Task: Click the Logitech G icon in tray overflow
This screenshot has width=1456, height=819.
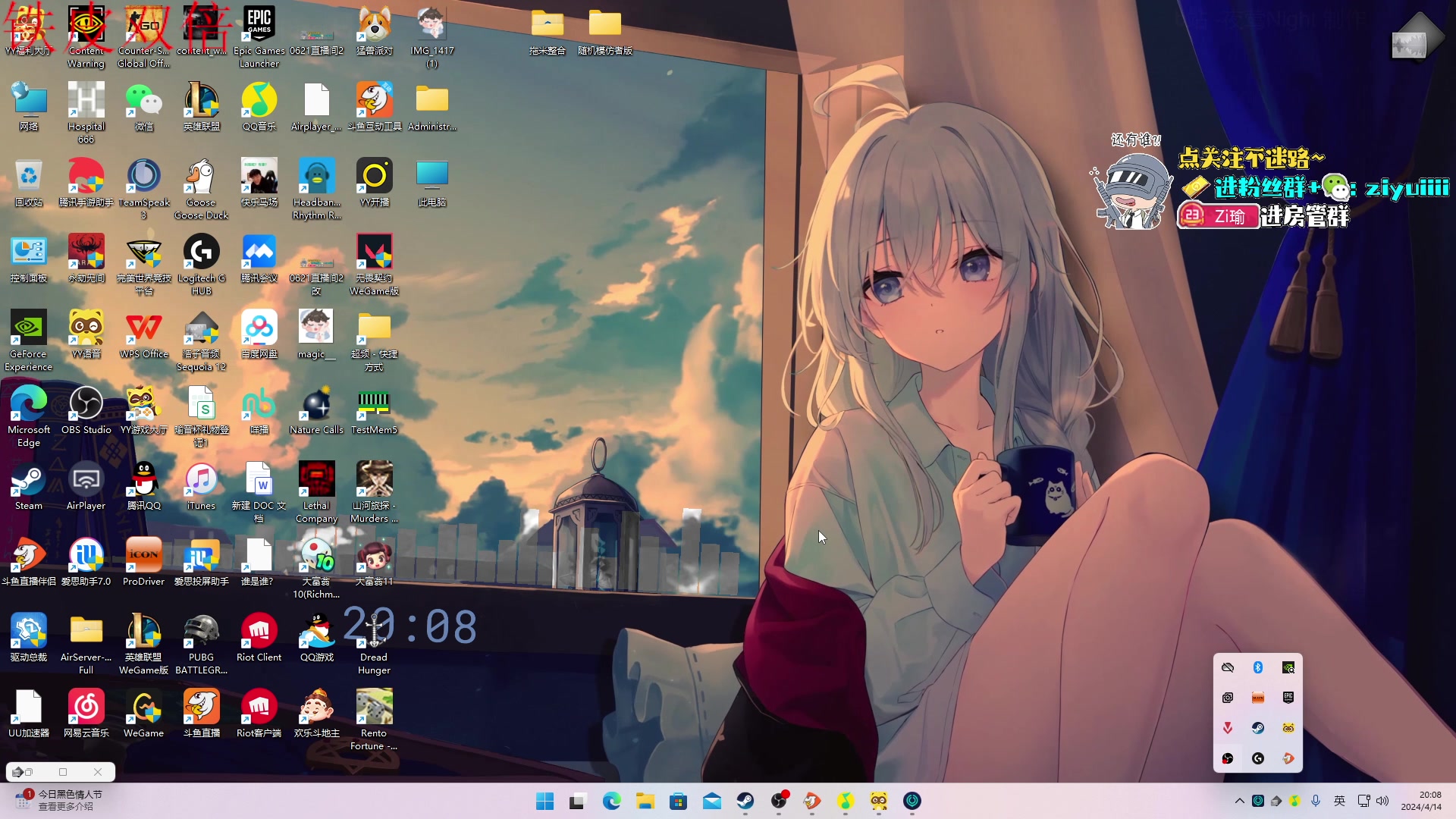Action: click(x=1258, y=758)
